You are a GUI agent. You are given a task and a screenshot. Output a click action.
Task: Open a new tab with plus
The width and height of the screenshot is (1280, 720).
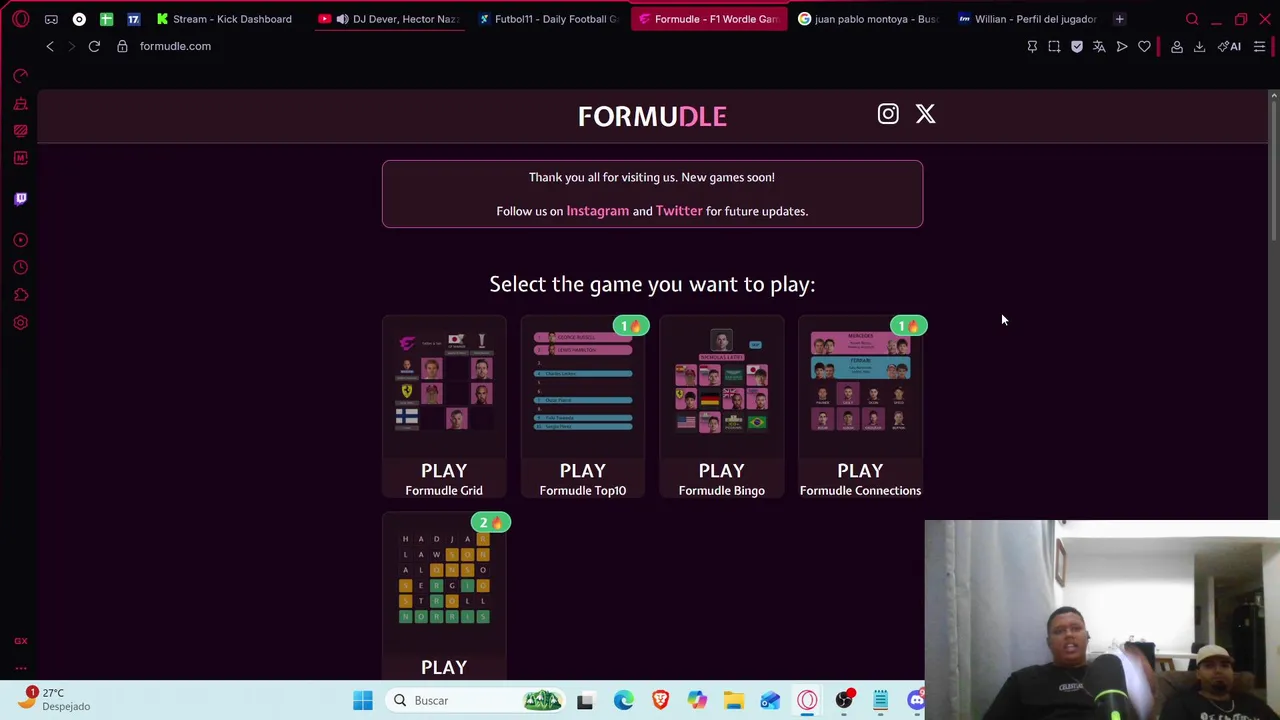1119,19
